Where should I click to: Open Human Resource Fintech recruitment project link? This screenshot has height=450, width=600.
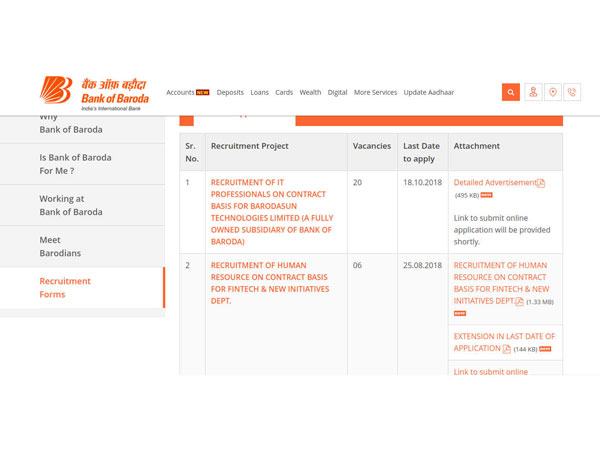click(270, 283)
